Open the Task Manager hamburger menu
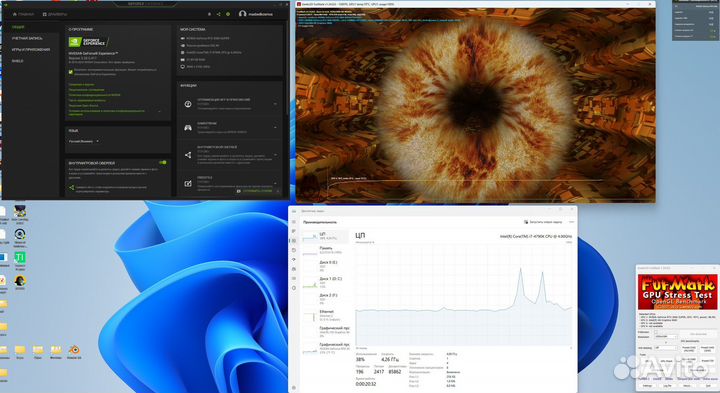The height and width of the screenshot is (393, 720). point(294,222)
